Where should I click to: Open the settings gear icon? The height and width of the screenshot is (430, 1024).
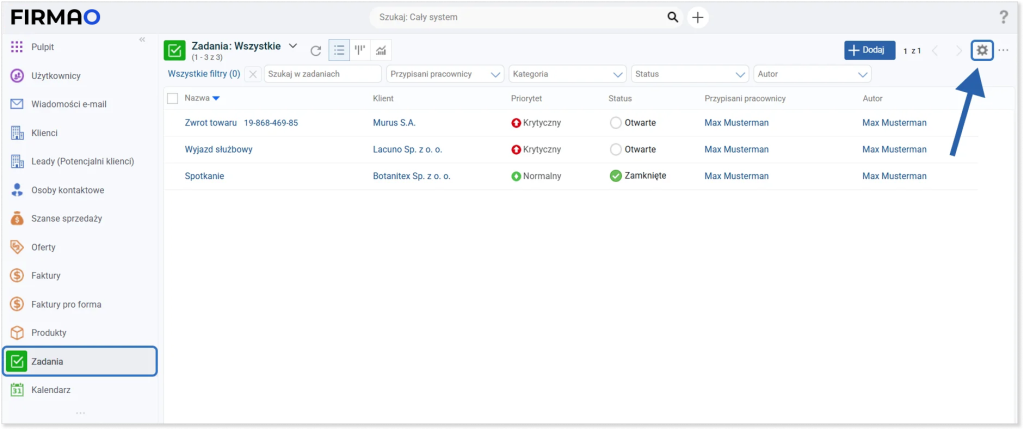[x=982, y=50]
